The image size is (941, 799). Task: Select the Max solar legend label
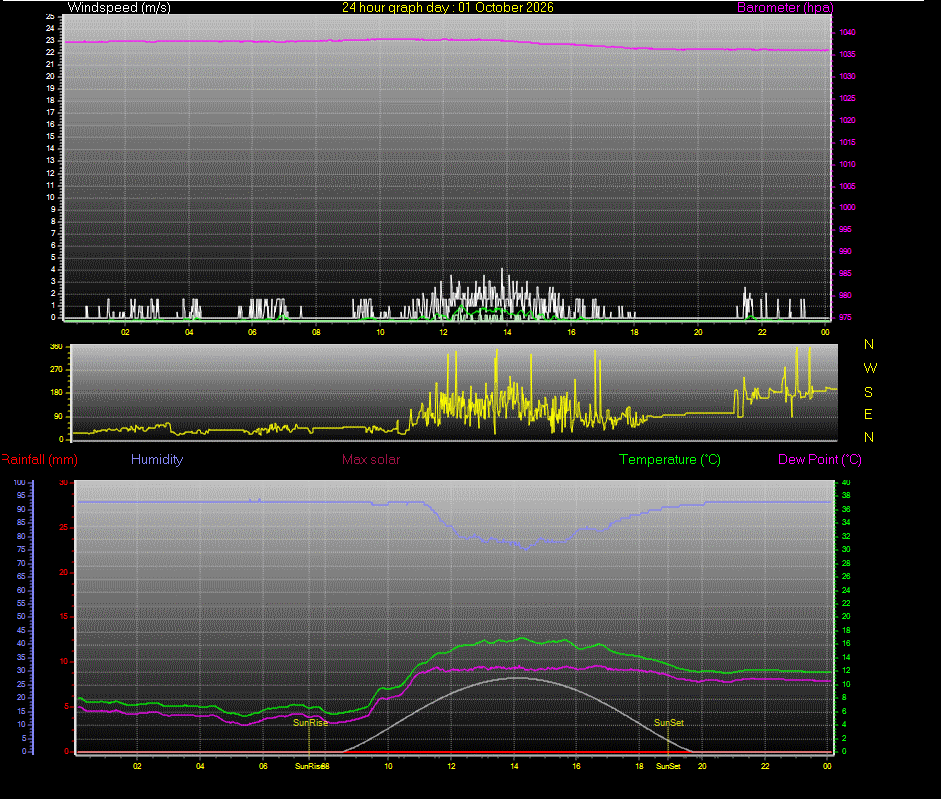click(x=371, y=459)
